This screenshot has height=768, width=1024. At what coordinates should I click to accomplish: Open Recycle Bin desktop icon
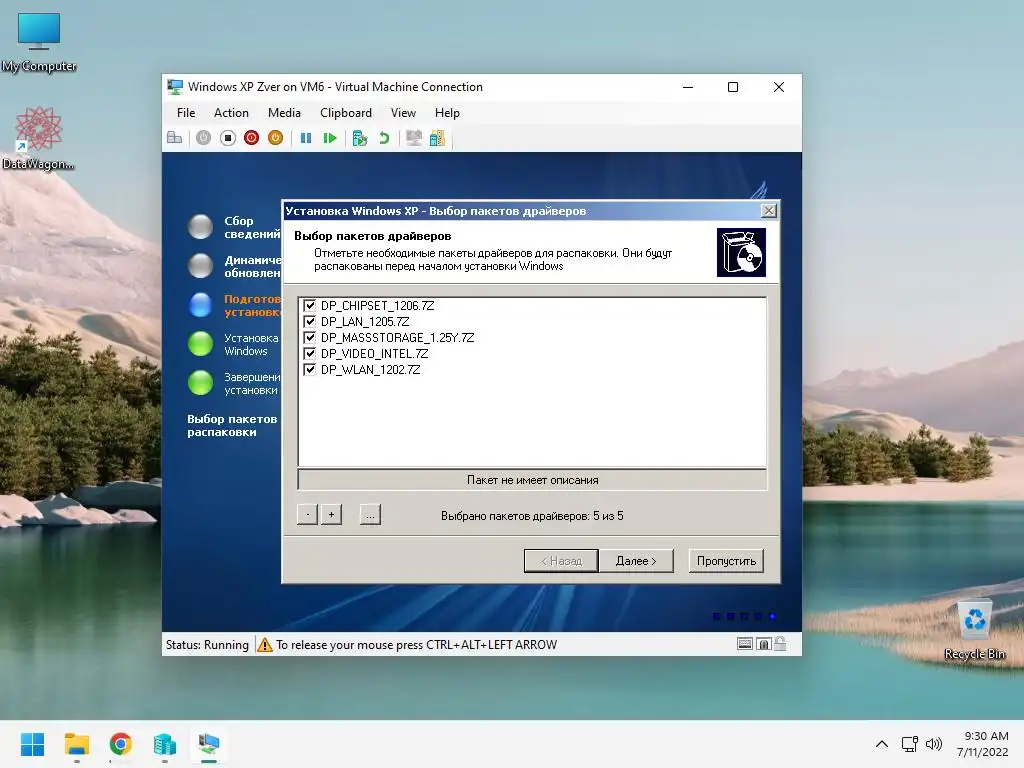(974, 630)
